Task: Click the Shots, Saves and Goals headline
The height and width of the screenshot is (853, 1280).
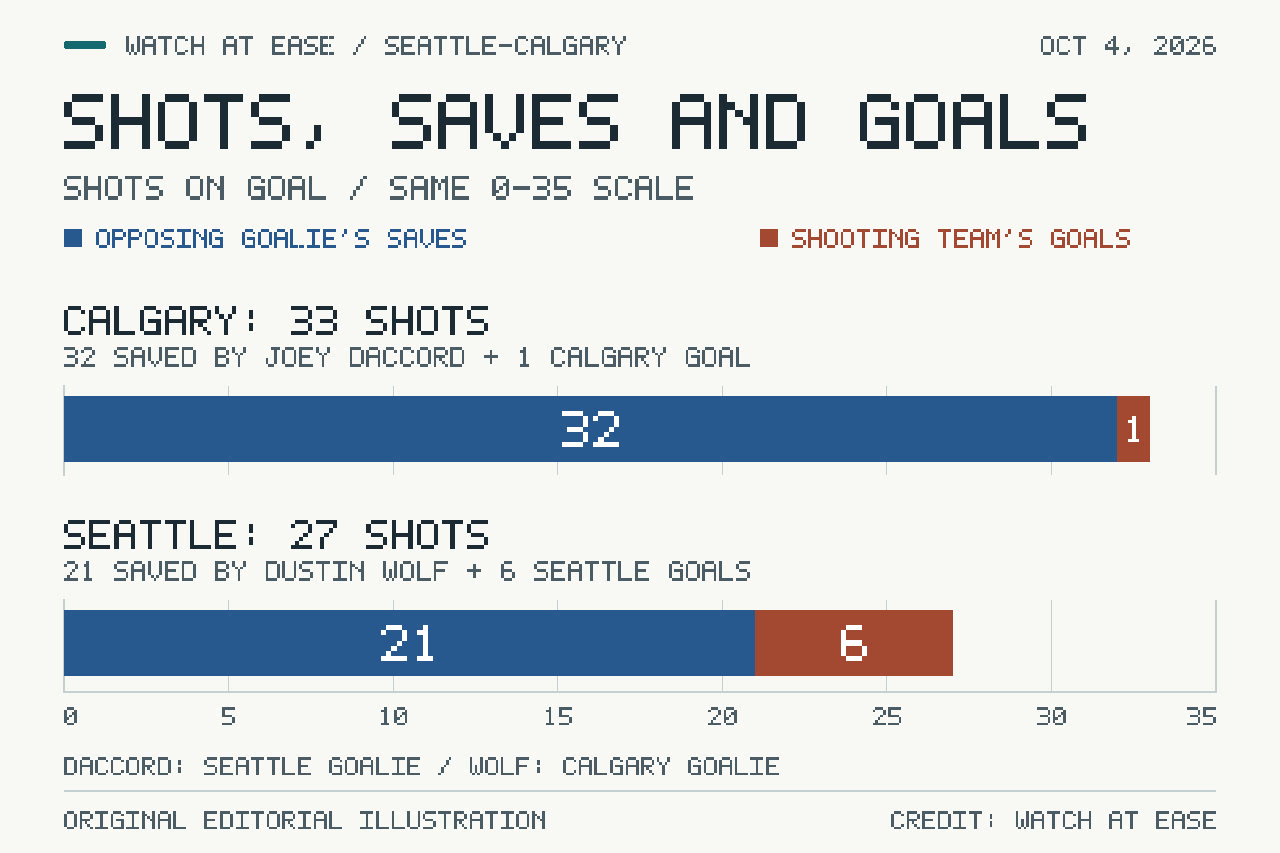Action: [575, 121]
